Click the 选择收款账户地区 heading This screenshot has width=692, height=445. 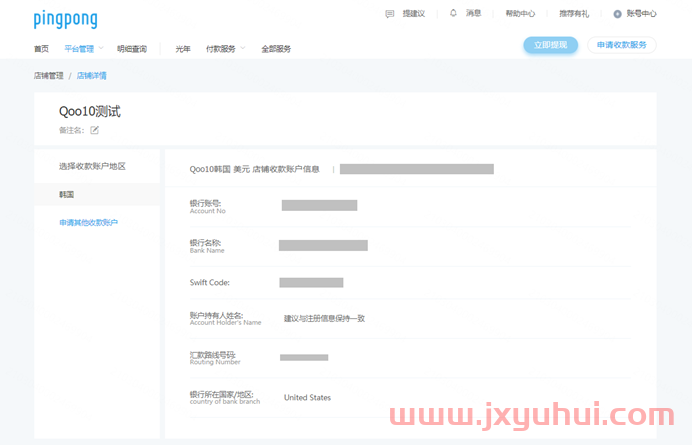point(92,166)
